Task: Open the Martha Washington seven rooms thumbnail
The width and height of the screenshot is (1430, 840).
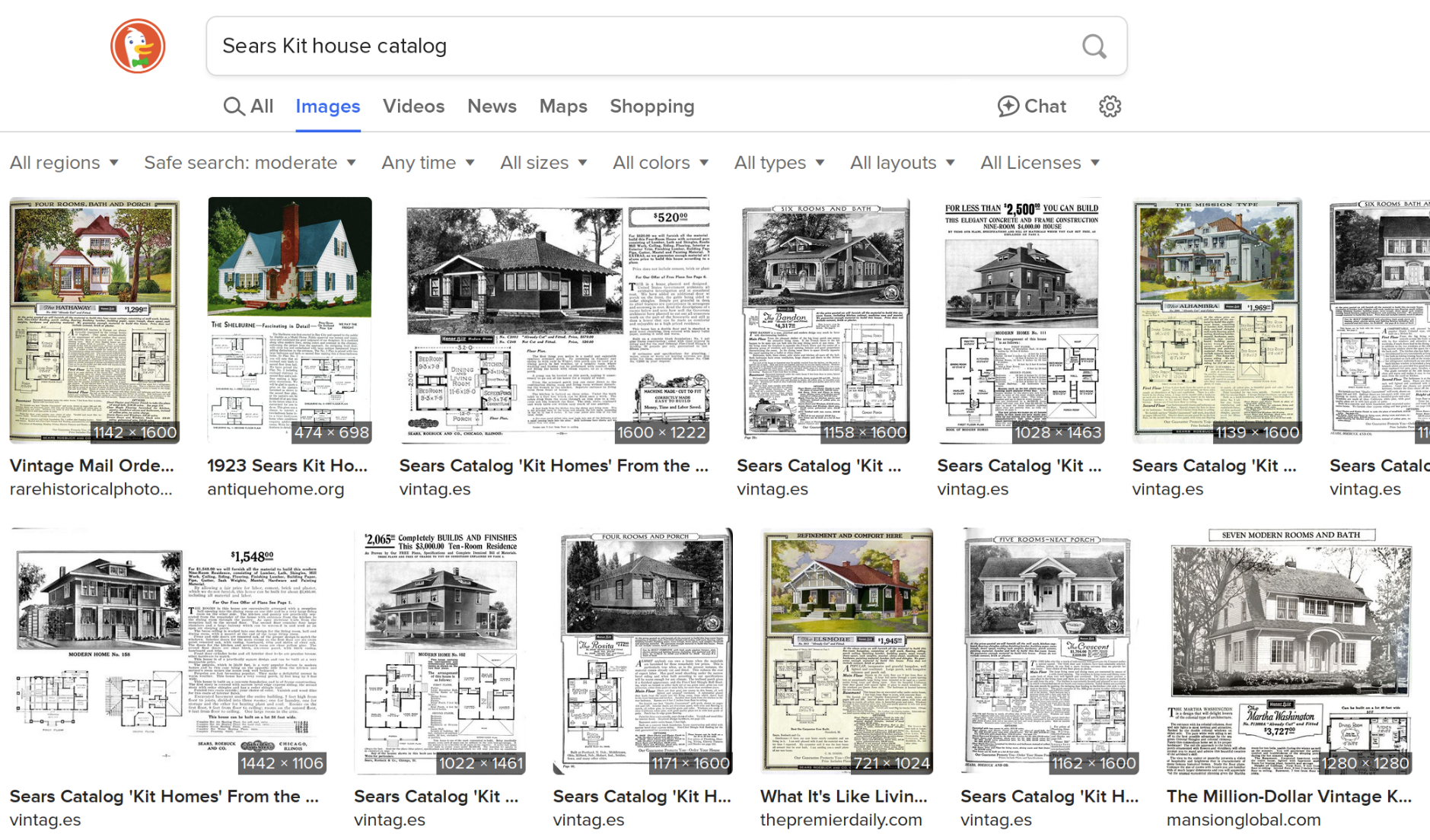Action: 1289,651
